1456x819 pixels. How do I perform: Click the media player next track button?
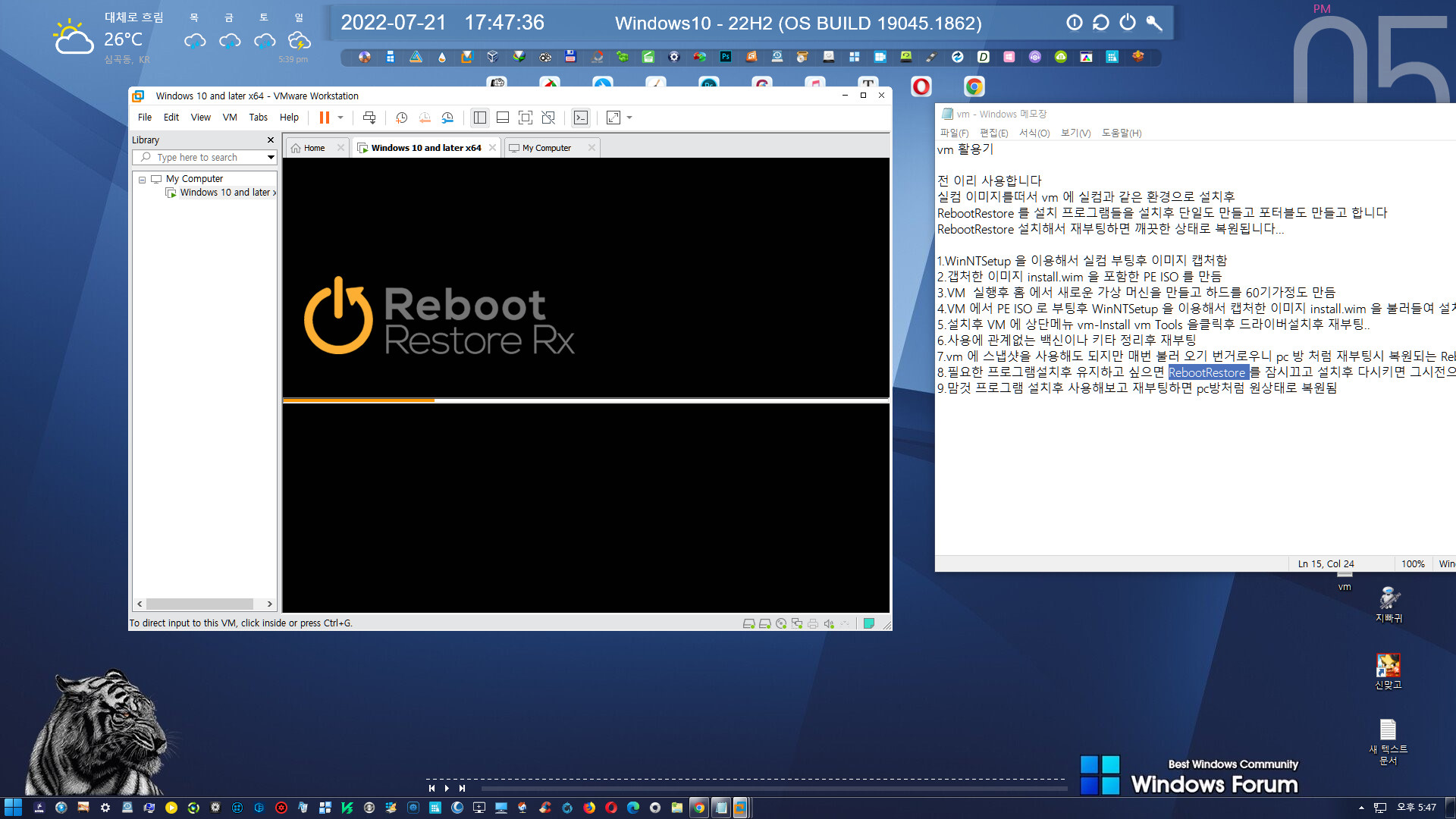point(462,789)
